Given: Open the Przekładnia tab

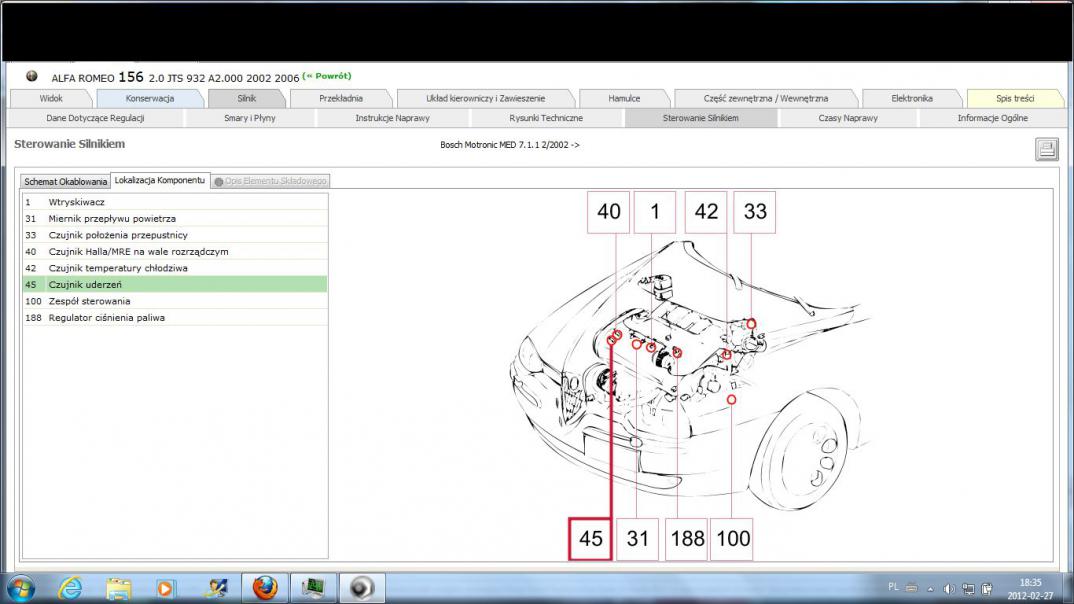Looking at the screenshot, I should click(x=341, y=99).
